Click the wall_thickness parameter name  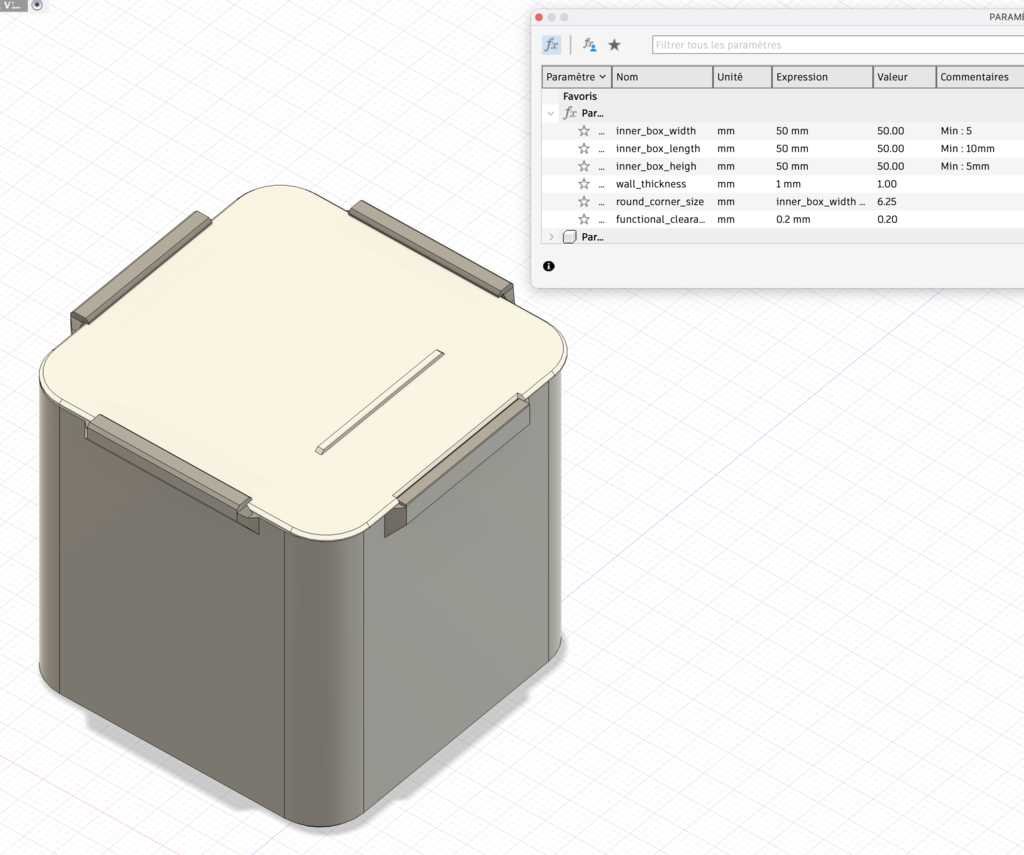[x=651, y=184]
